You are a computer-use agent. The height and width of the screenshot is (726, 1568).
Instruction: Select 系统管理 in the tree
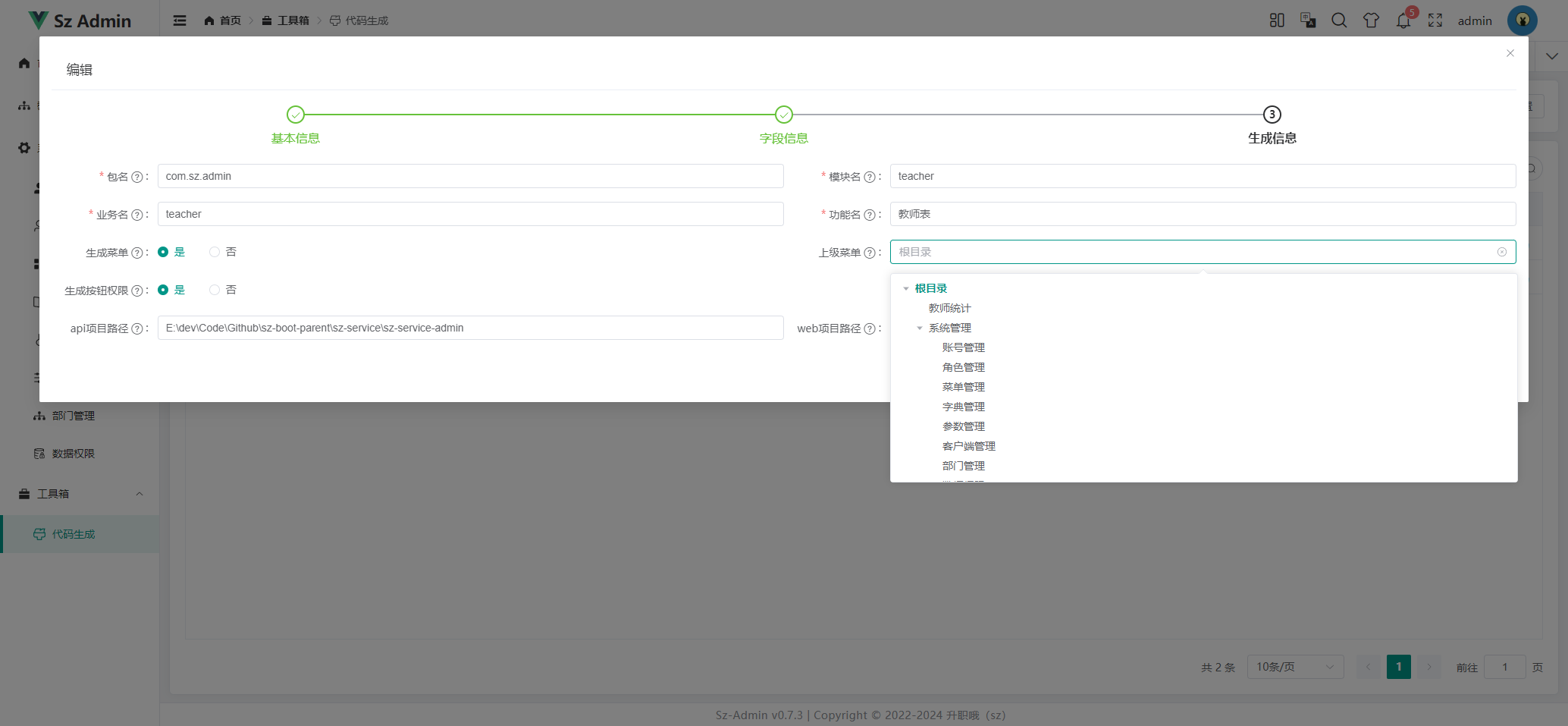tap(949, 328)
